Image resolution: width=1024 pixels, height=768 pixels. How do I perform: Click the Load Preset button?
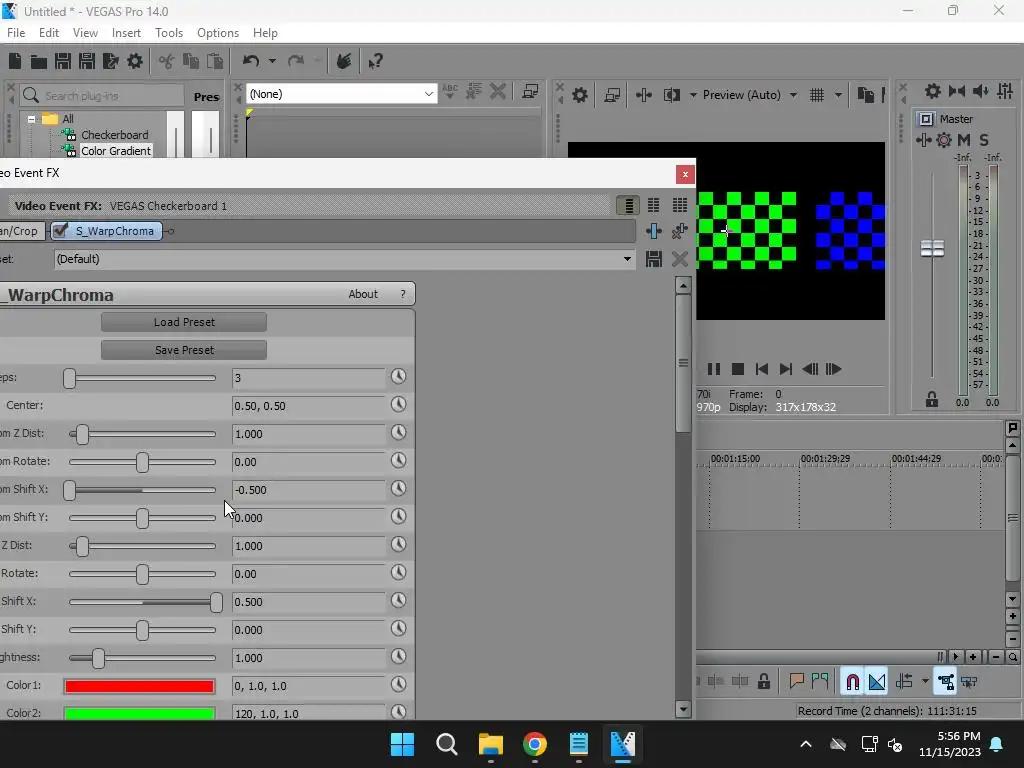pos(184,322)
